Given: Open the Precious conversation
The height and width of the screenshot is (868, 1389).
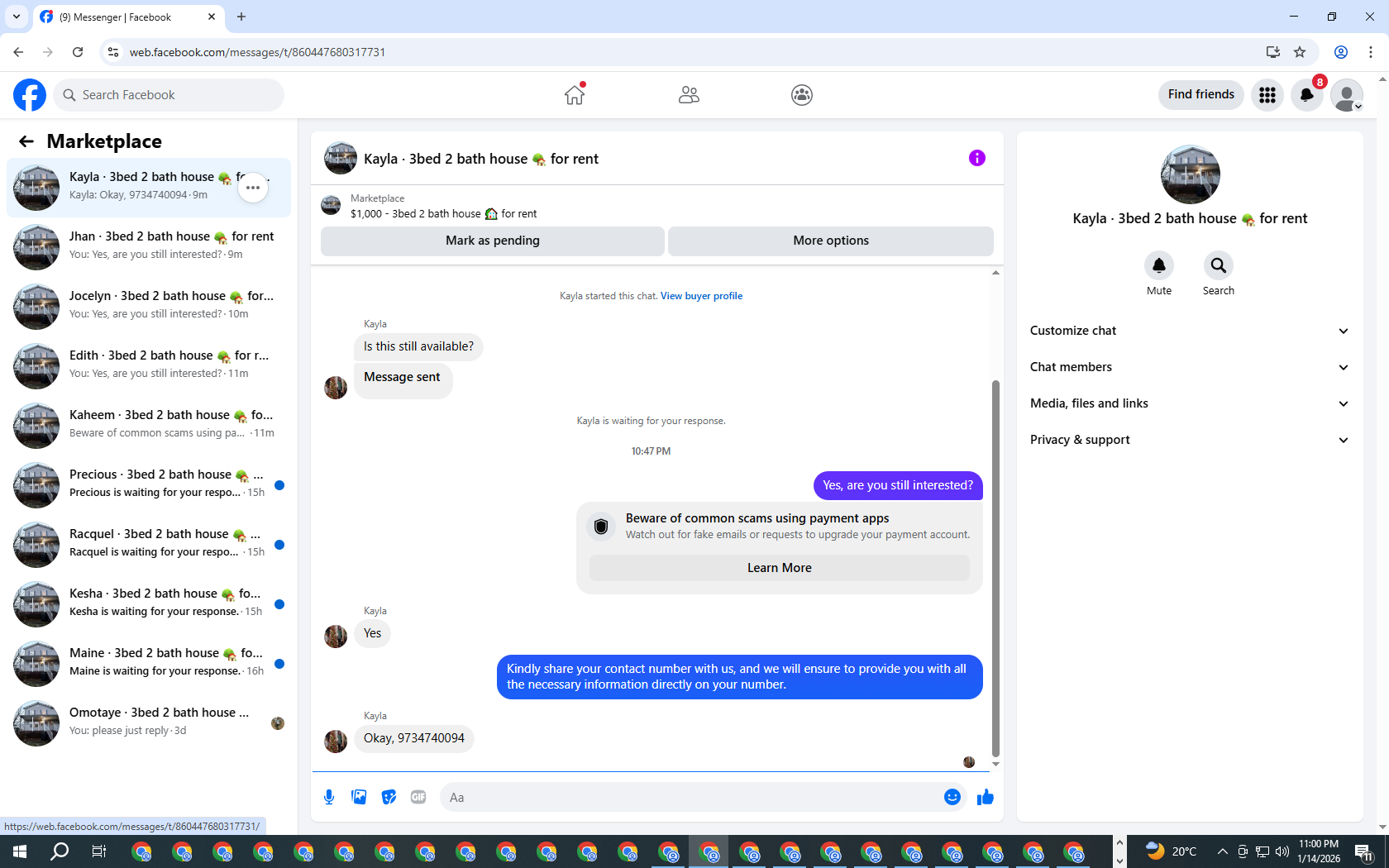Looking at the screenshot, I should [149, 485].
